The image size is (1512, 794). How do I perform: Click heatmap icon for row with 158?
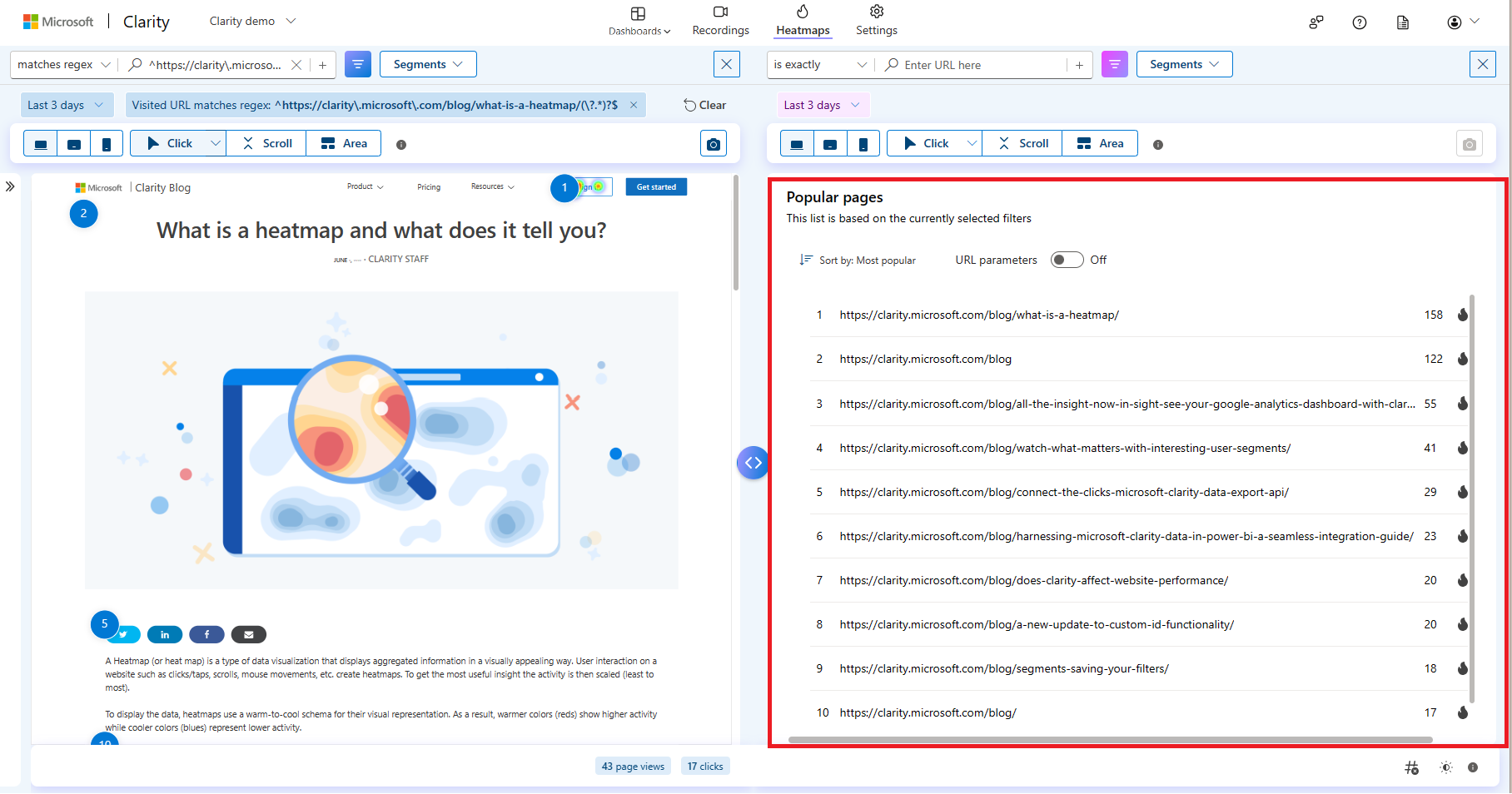(x=1462, y=315)
